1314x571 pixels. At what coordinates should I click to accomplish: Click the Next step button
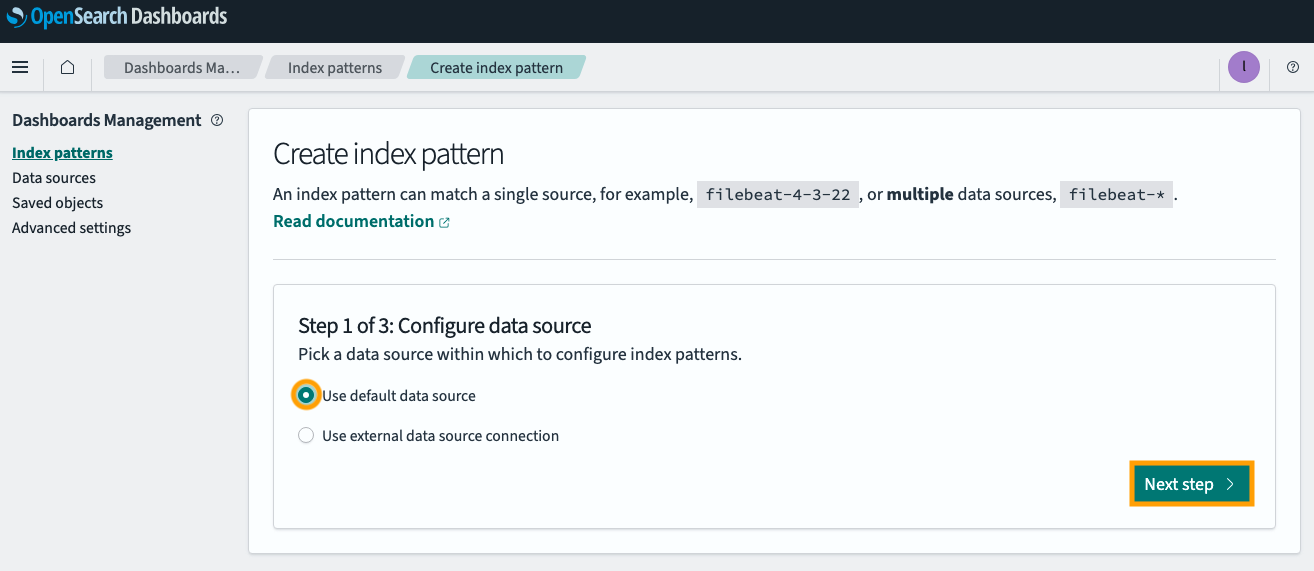(x=1191, y=484)
